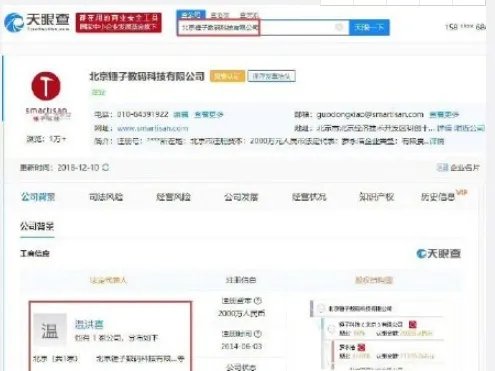Open the 历史信息 VIP tab
This screenshot has height=371, width=495.
coord(443,196)
